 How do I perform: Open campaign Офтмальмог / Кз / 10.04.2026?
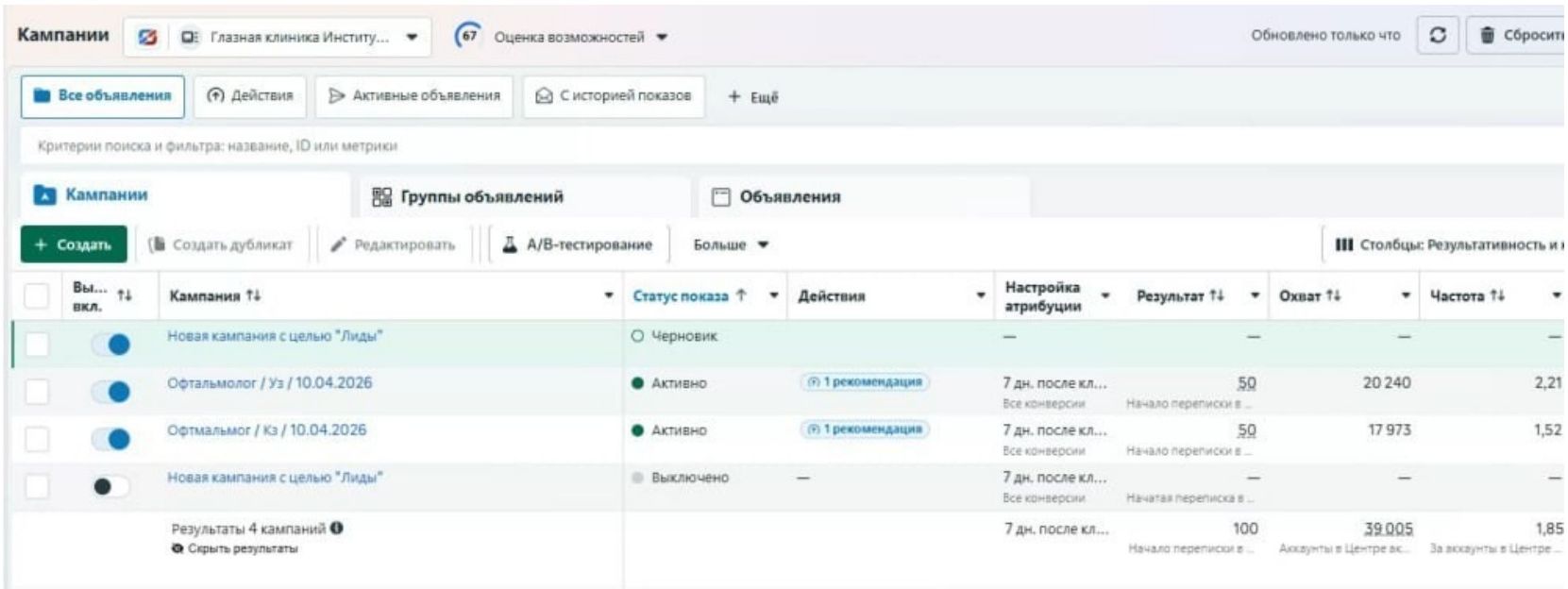tap(266, 430)
